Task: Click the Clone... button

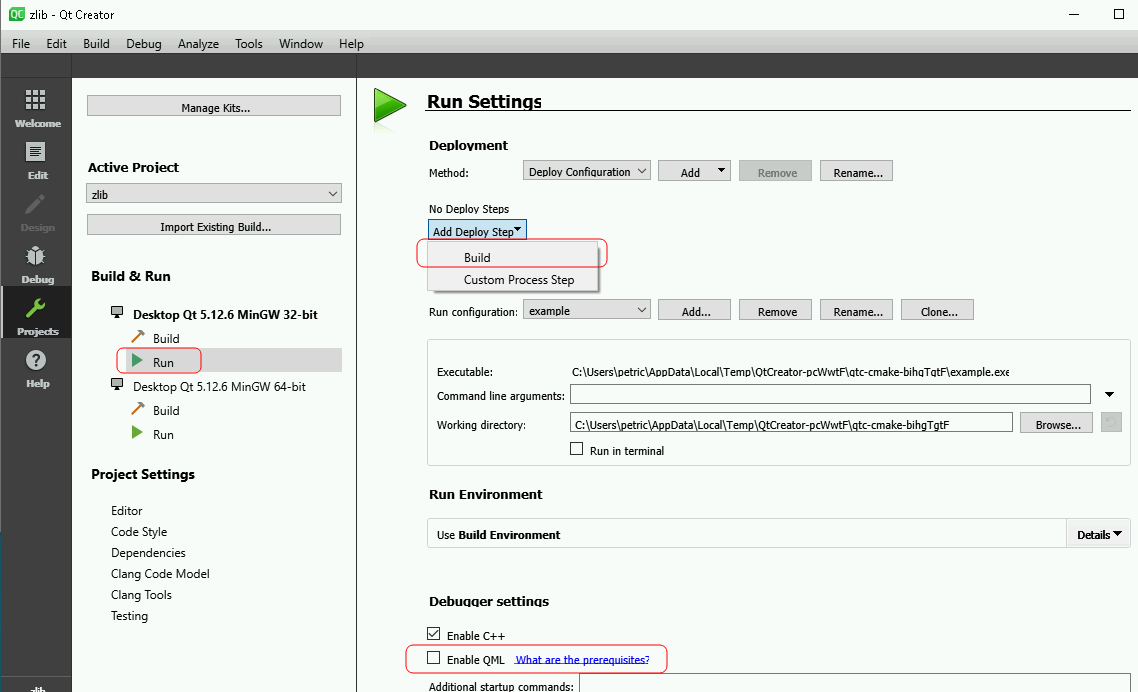Action: click(x=937, y=311)
